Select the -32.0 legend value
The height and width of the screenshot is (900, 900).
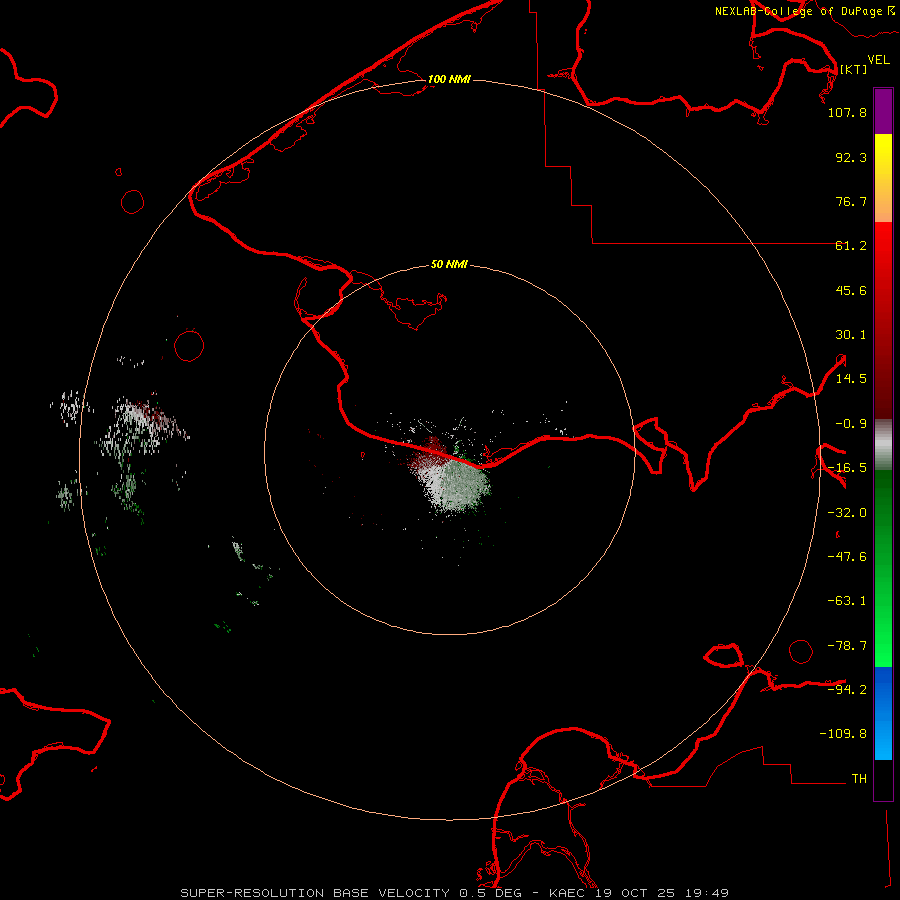(847, 513)
